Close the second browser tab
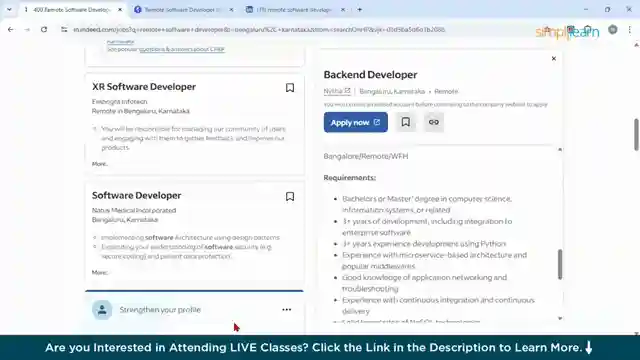Screen dimensions: 640x360 tap(231, 9)
